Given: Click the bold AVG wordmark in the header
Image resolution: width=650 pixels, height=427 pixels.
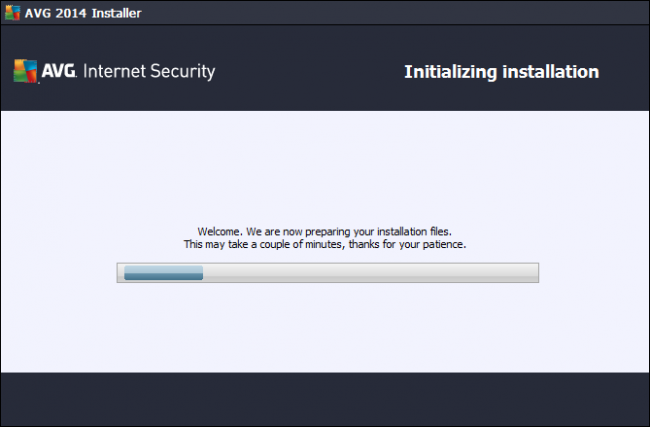Looking at the screenshot, I should click(58, 72).
